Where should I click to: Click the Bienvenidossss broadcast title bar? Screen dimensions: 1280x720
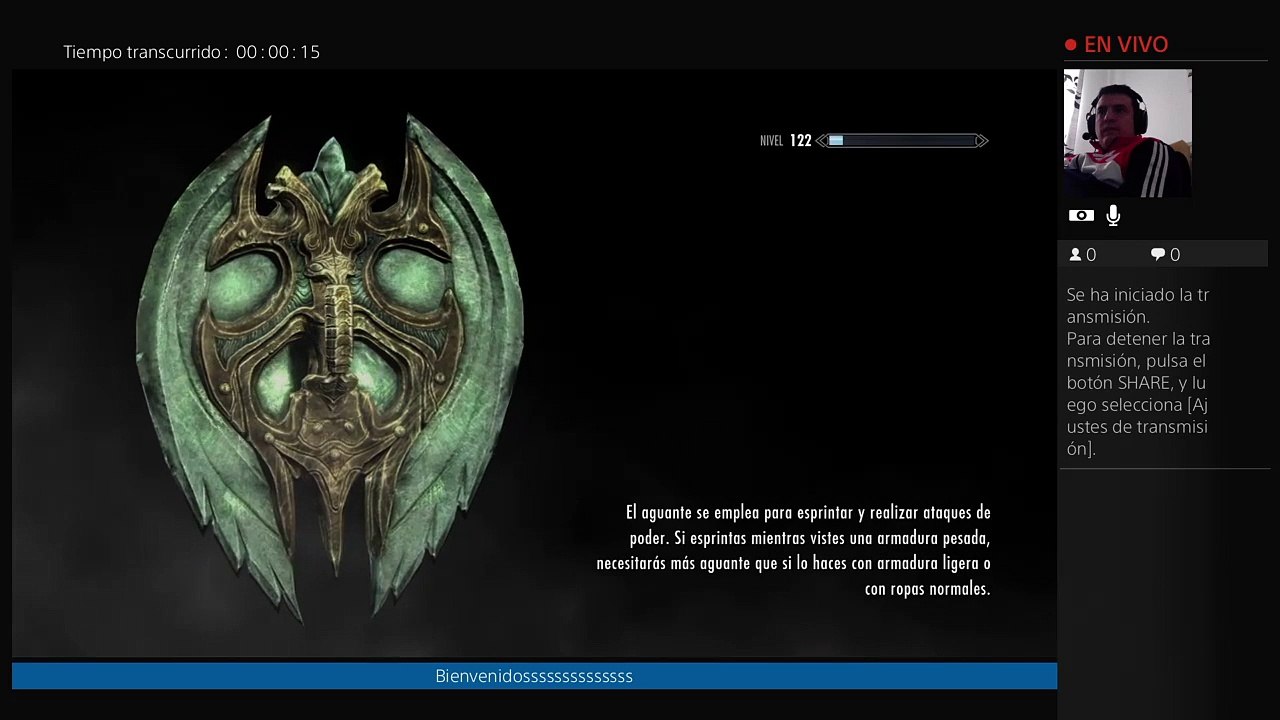[x=534, y=676]
